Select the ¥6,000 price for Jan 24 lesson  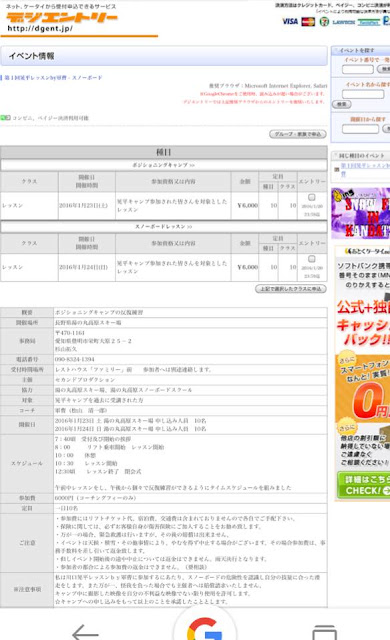click(x=248, y=267)
